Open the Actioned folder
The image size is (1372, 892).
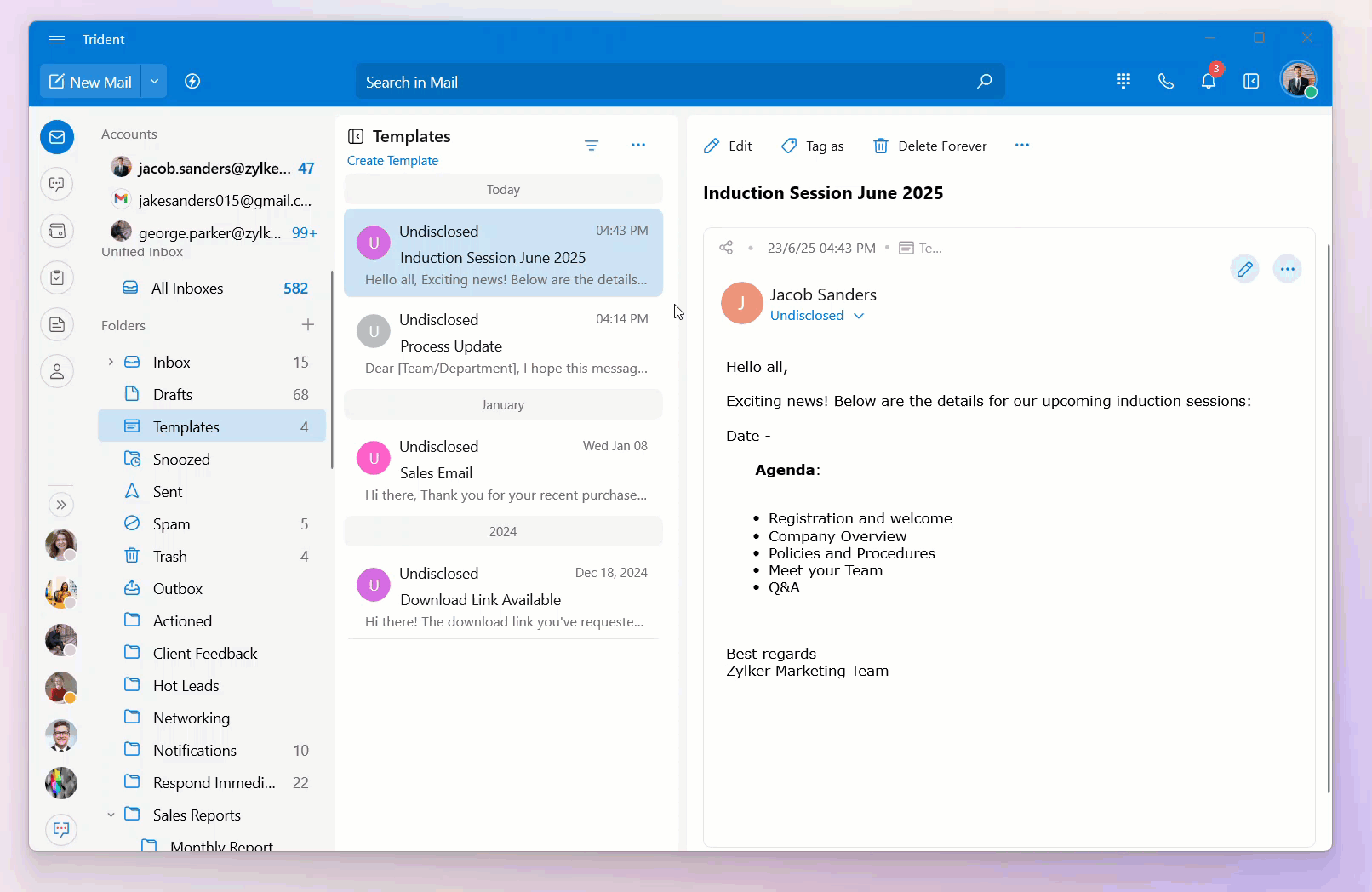[213, 620]
